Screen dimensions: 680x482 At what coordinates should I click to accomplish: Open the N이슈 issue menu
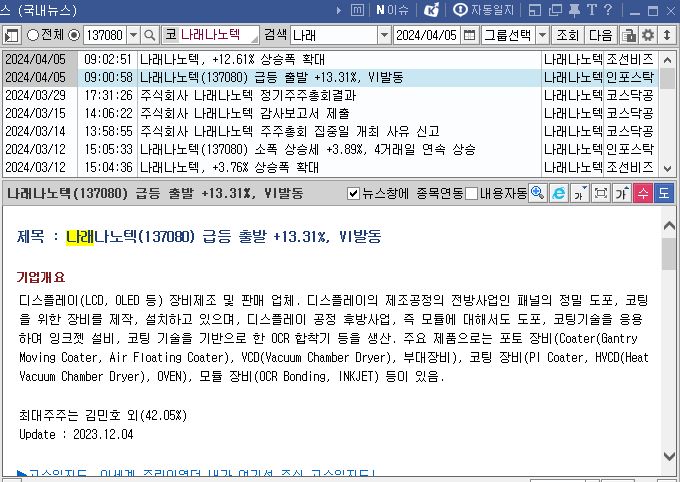click(x=392, y=10)
